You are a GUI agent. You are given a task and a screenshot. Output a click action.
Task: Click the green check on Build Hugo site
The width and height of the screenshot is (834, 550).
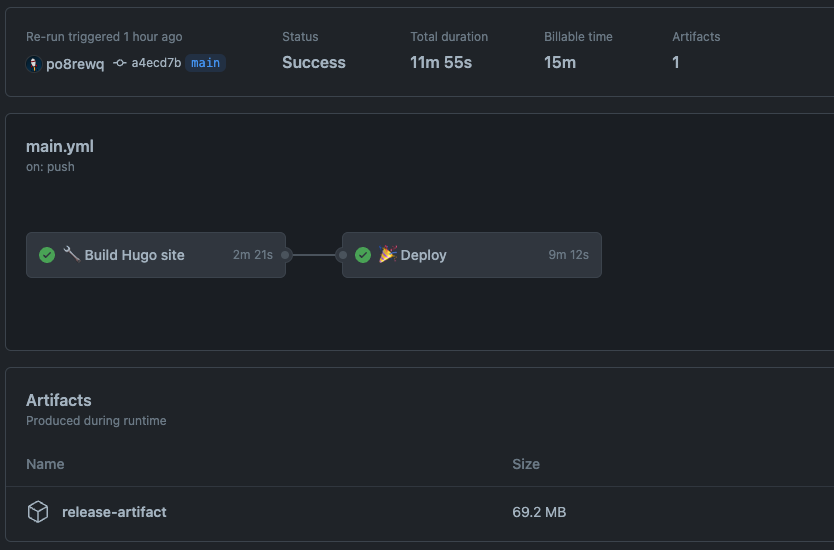[47, 255]
